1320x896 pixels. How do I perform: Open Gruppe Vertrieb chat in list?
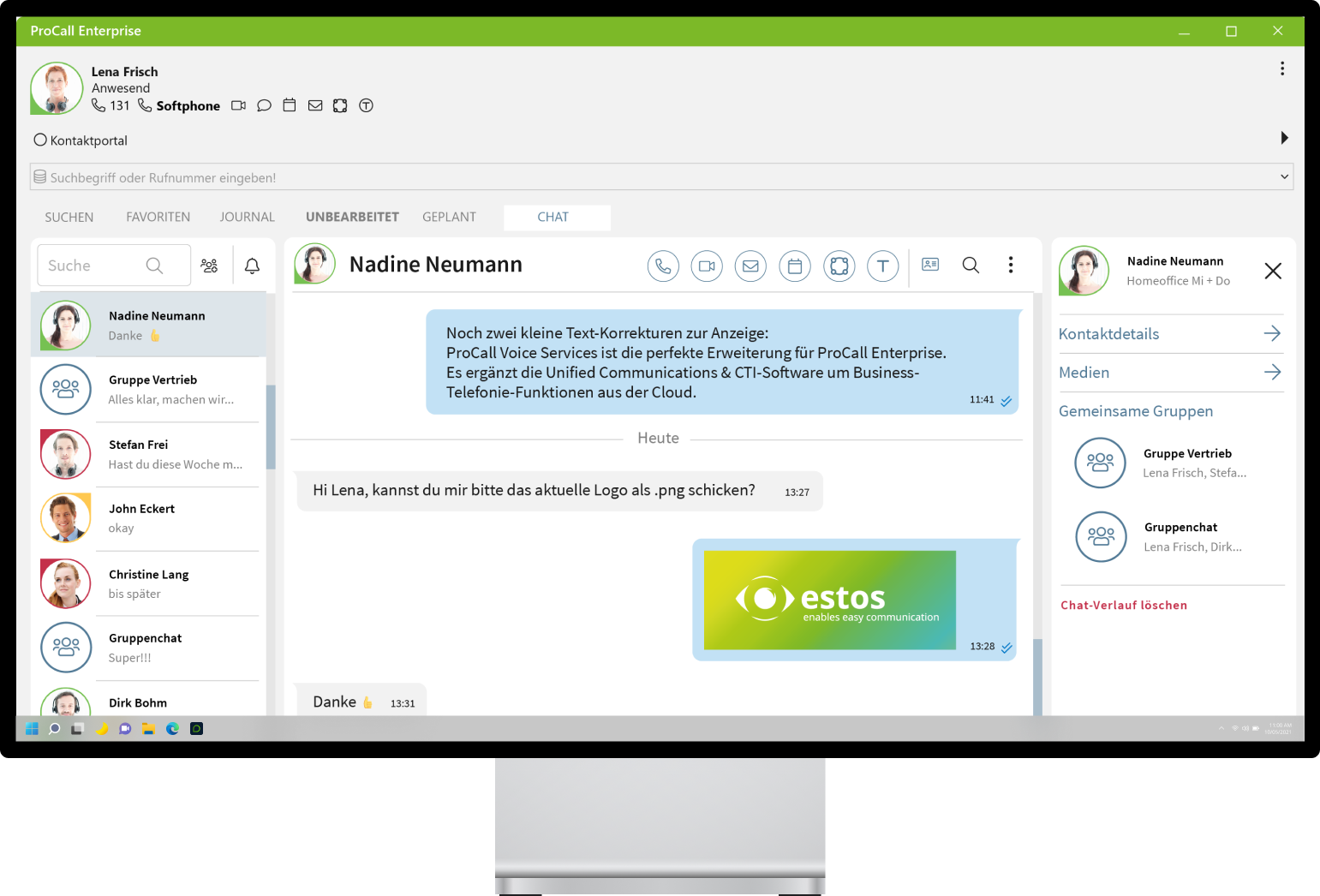(149, 389)
